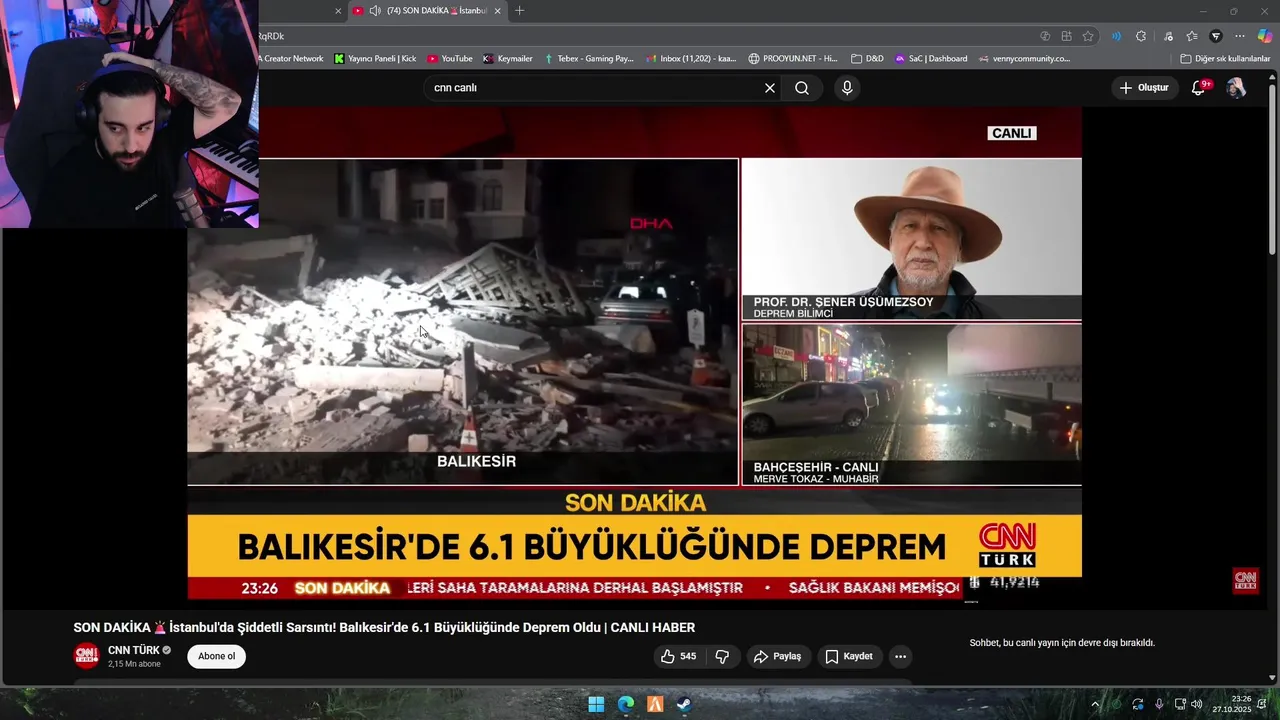Open SaC | Dashboard bookmark
This screenshot has height=720, width=1280.
(x=931, y=59)
